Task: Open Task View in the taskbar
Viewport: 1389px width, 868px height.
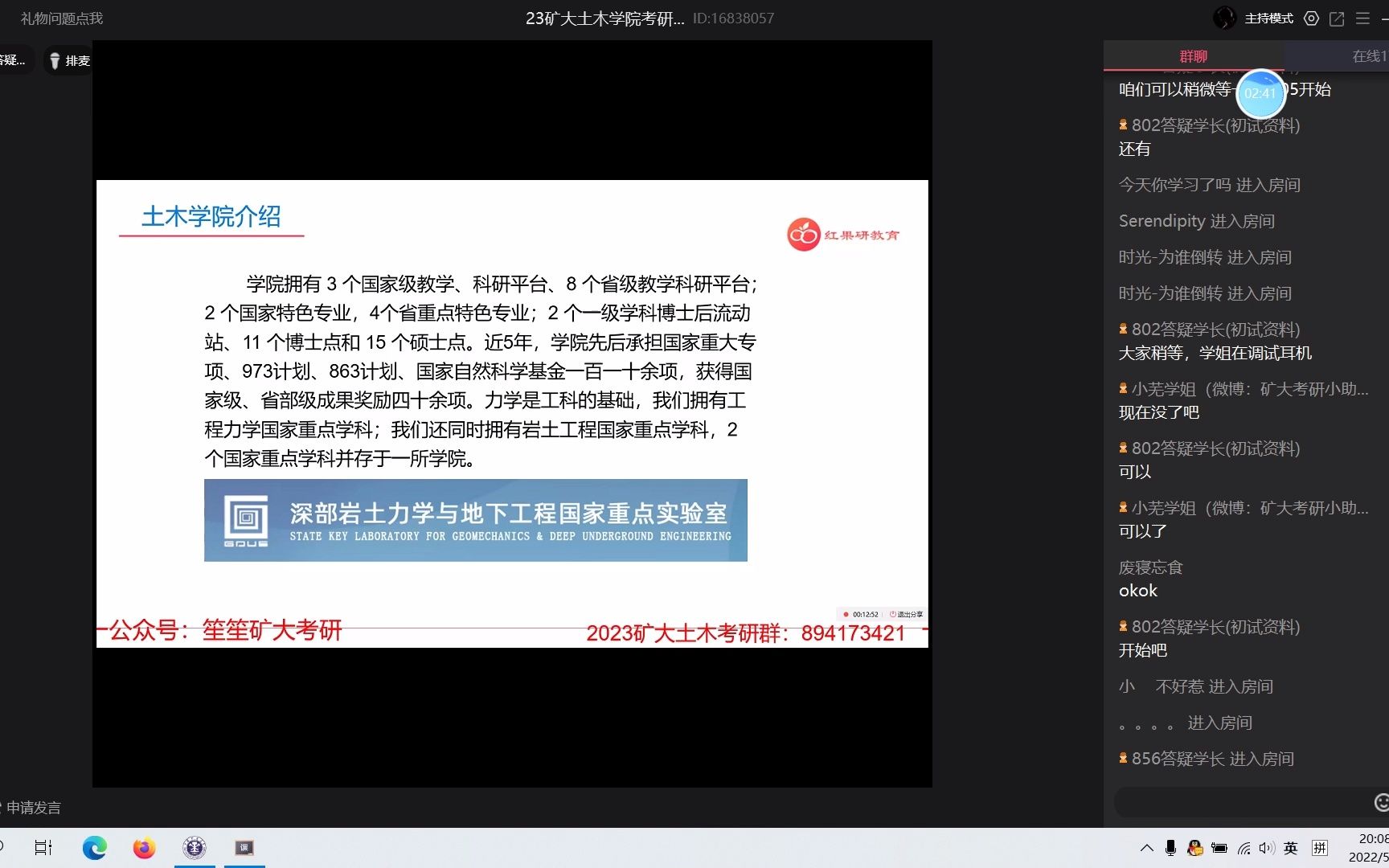Action: coord(43,848)
